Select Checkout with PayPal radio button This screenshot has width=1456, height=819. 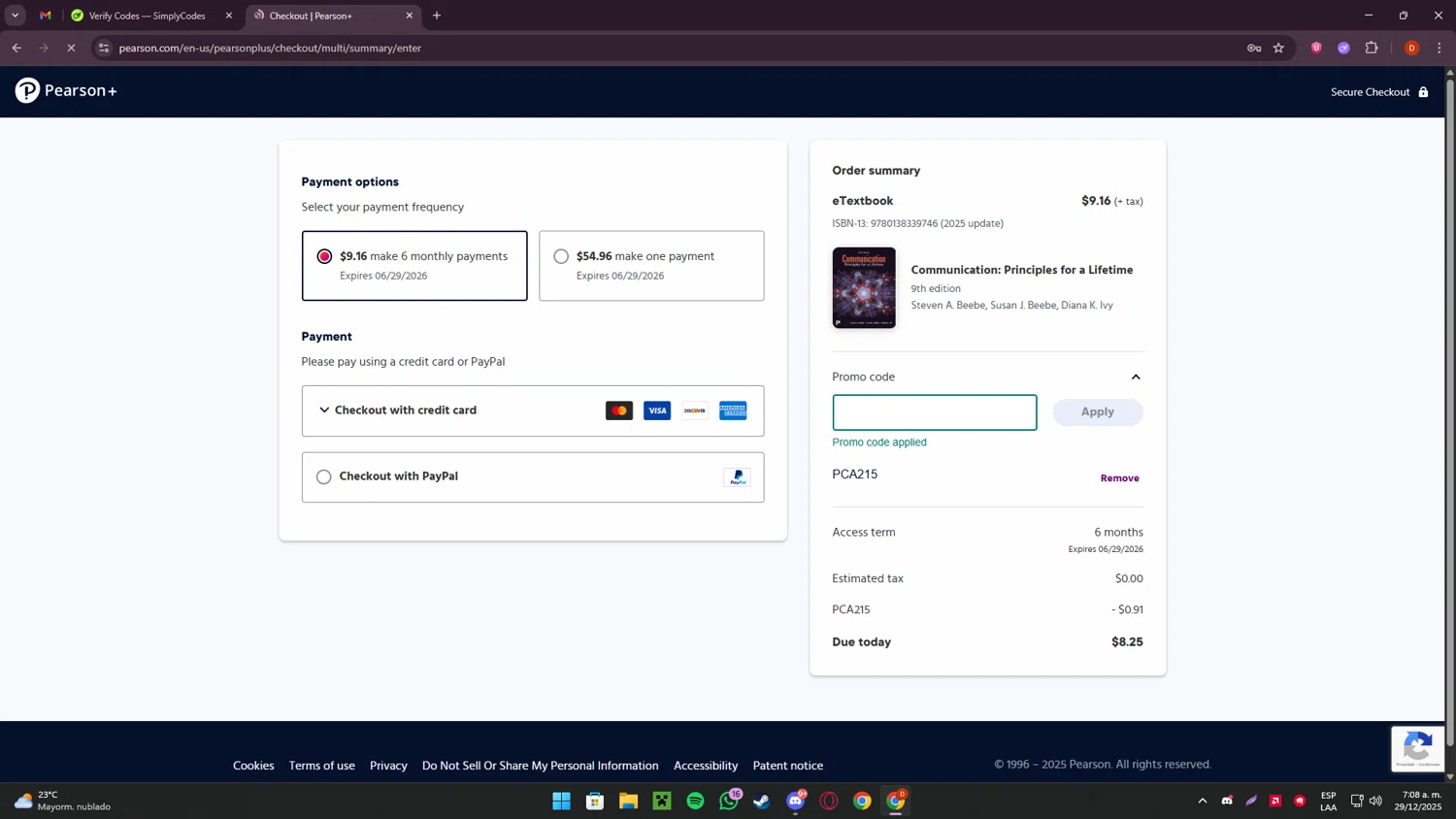click(323, 476)
